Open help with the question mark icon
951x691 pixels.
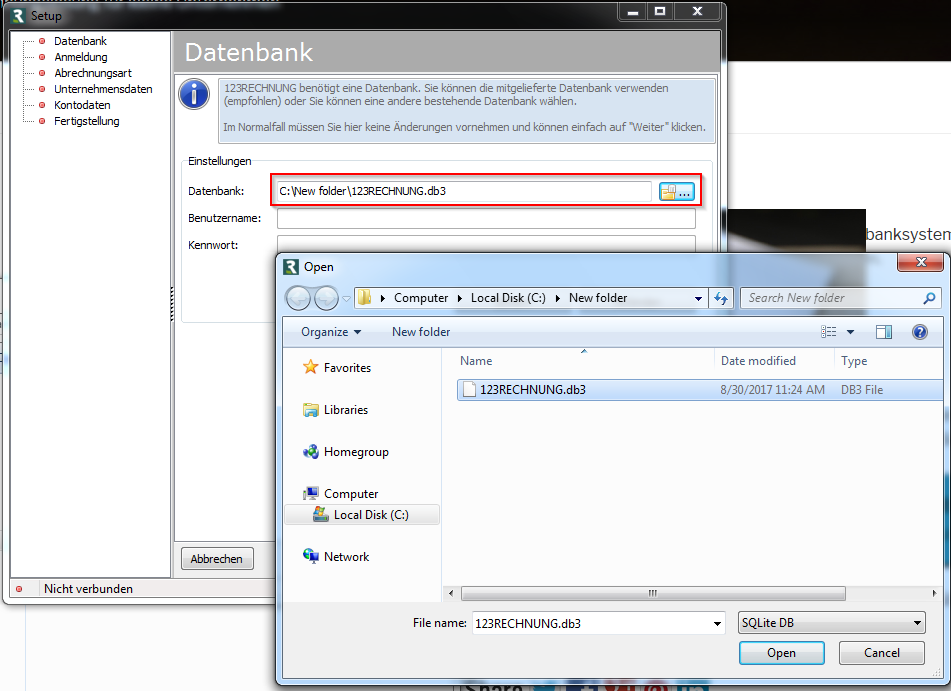(919, 332)
